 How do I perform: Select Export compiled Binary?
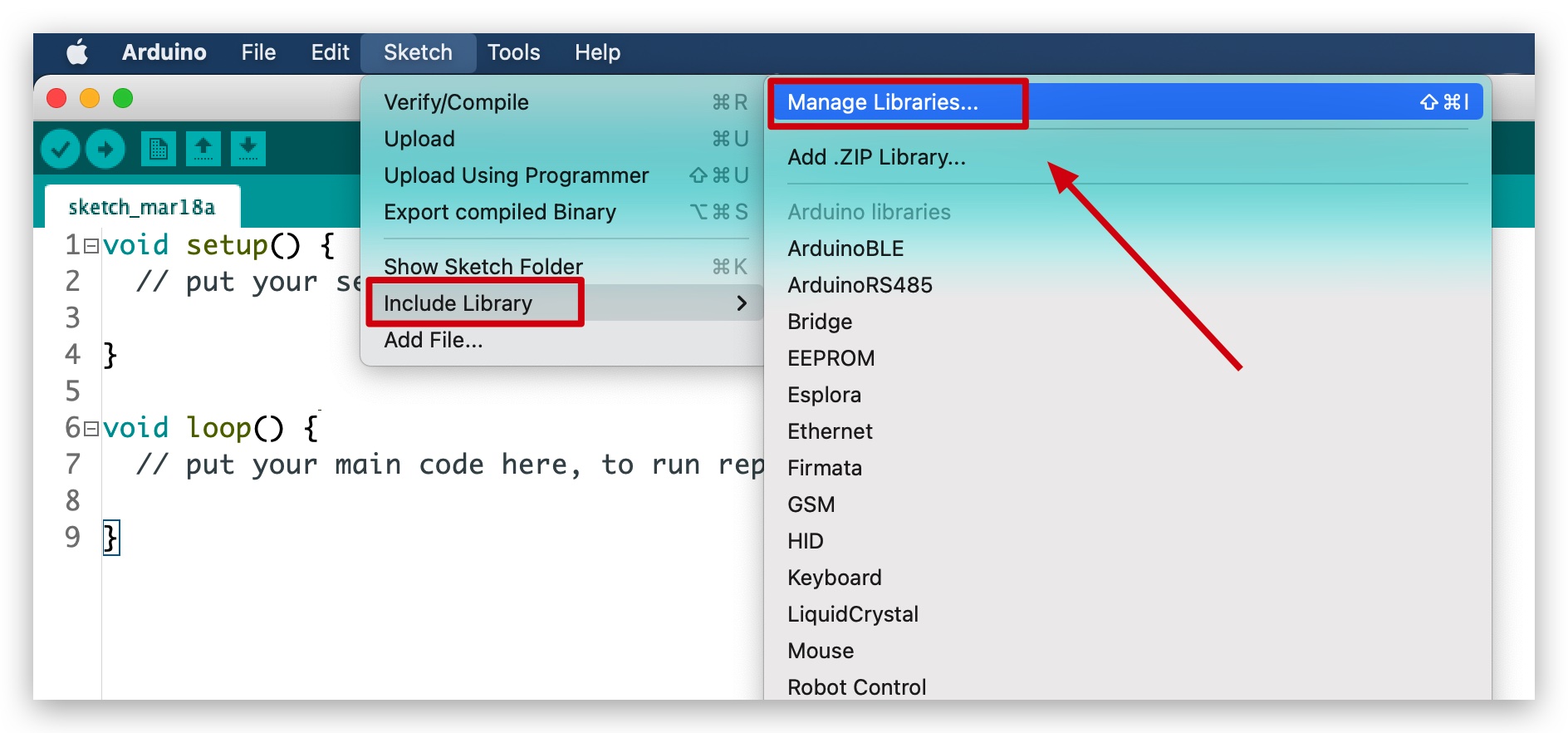563,212
